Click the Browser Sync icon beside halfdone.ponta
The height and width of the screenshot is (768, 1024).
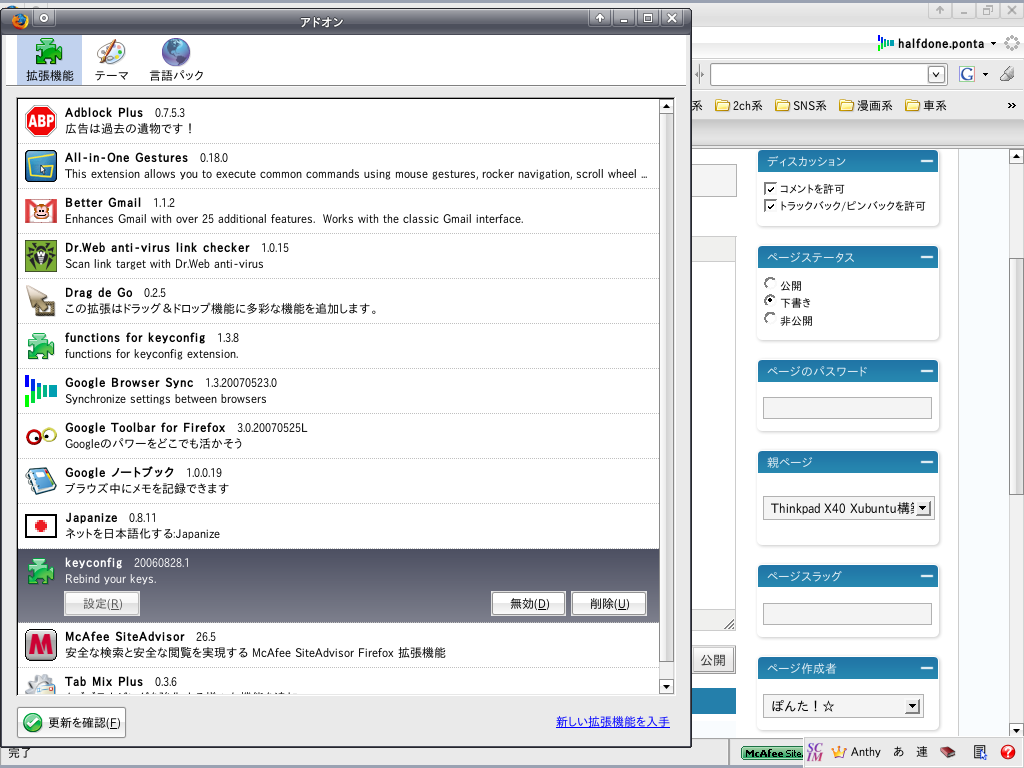pos(886,43)
